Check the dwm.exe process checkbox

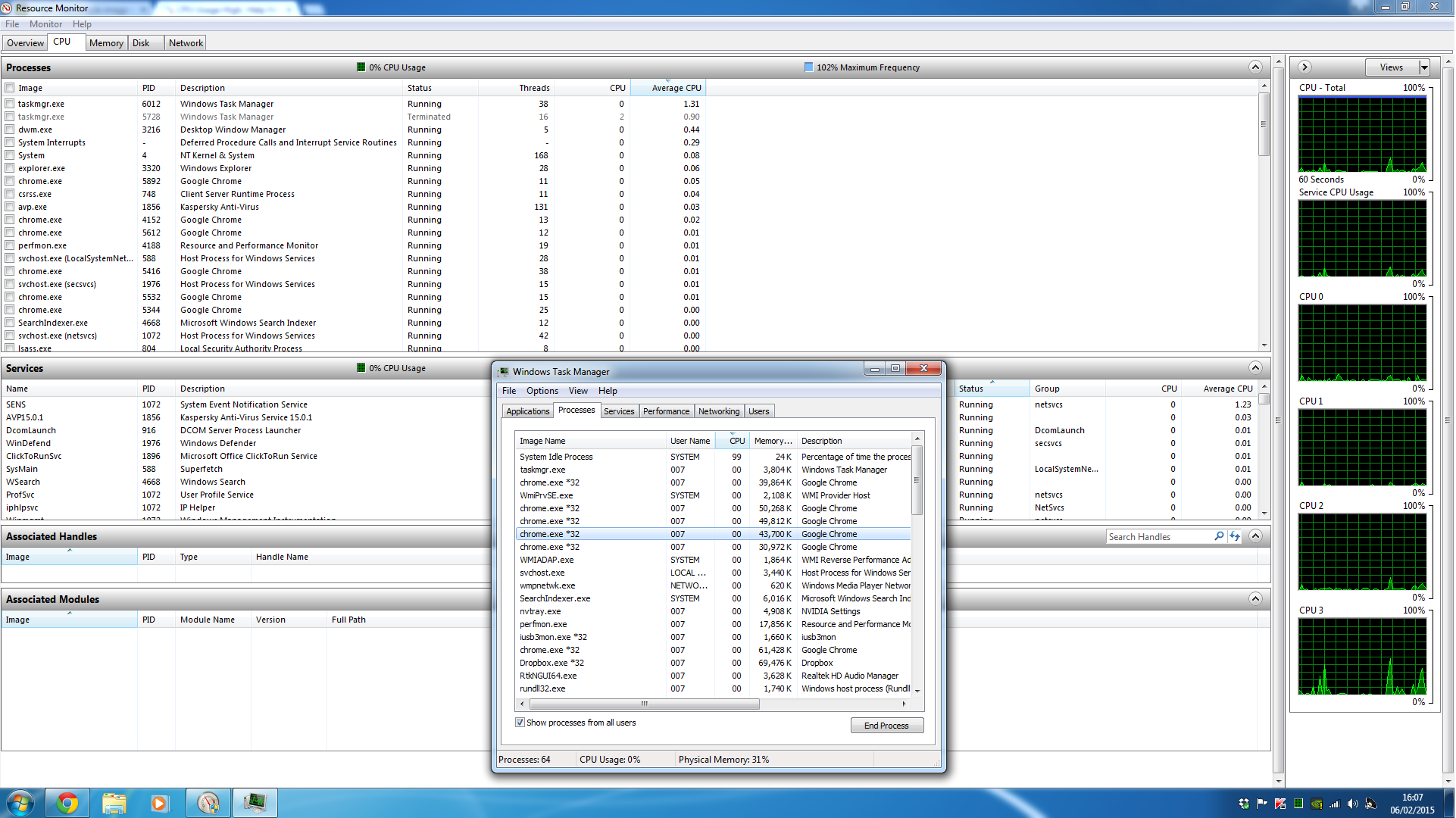coord(10,130)
